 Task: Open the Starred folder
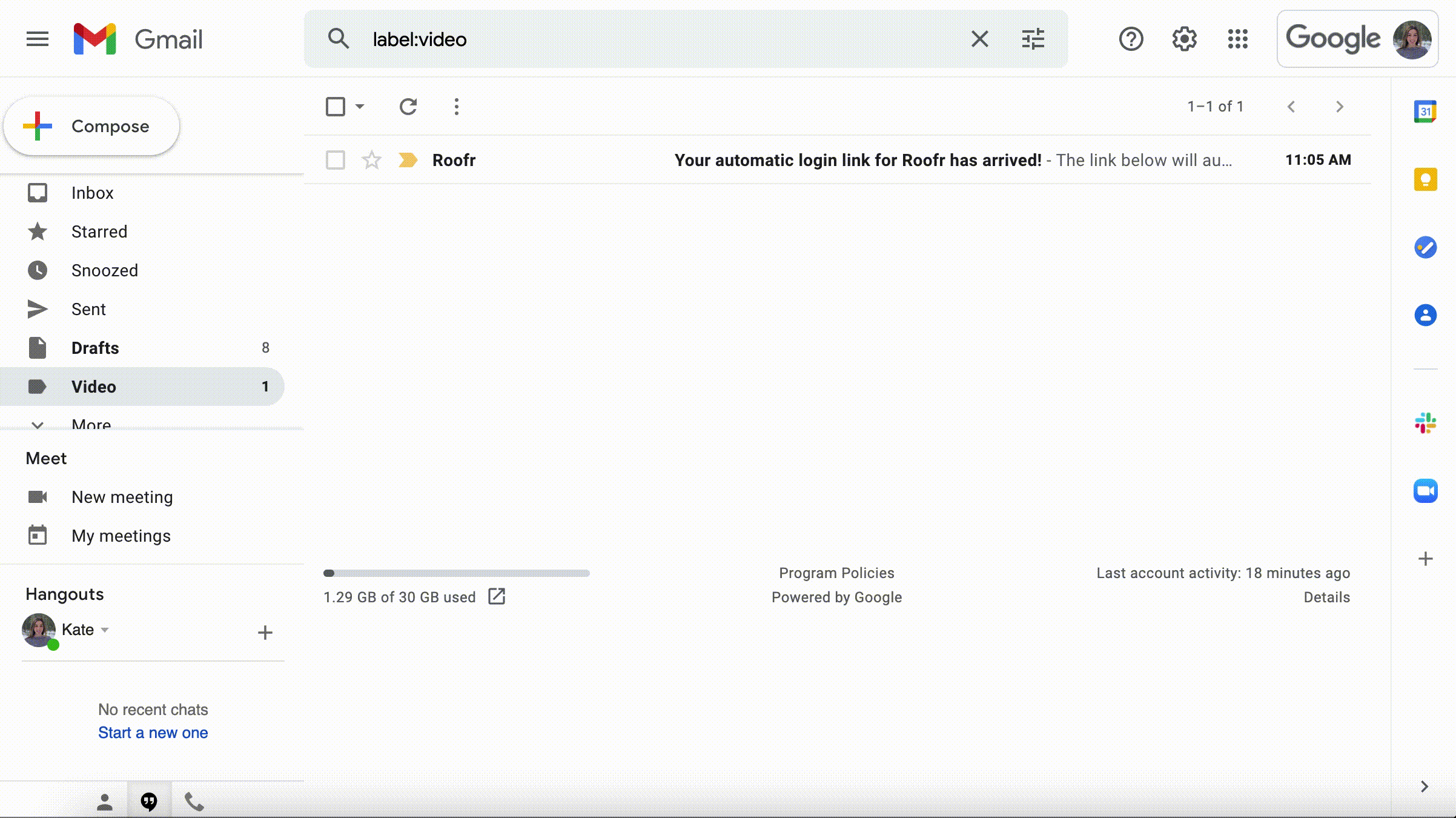pos(99,231)
